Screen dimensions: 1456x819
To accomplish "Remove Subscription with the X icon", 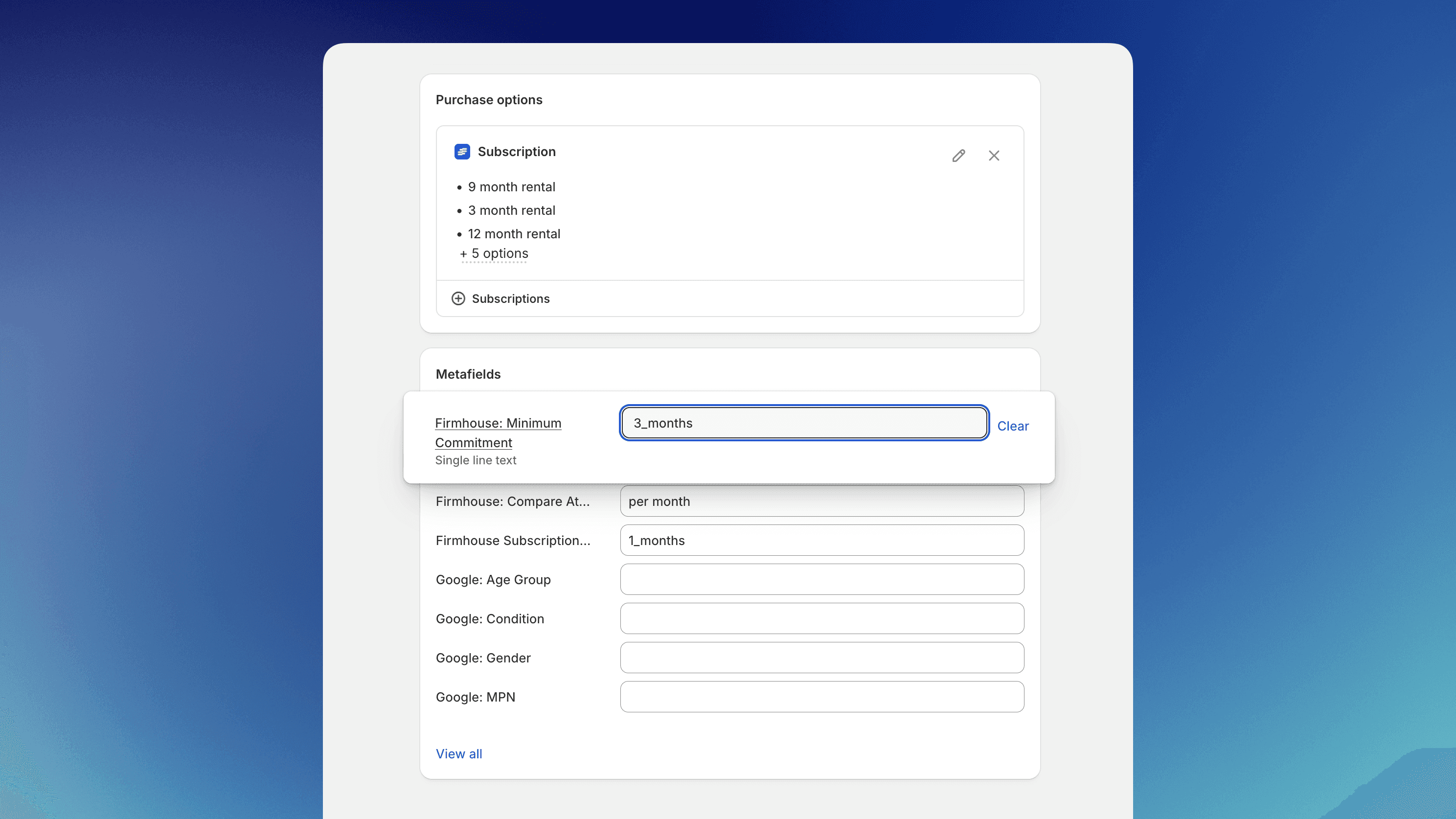I will 994,156.
